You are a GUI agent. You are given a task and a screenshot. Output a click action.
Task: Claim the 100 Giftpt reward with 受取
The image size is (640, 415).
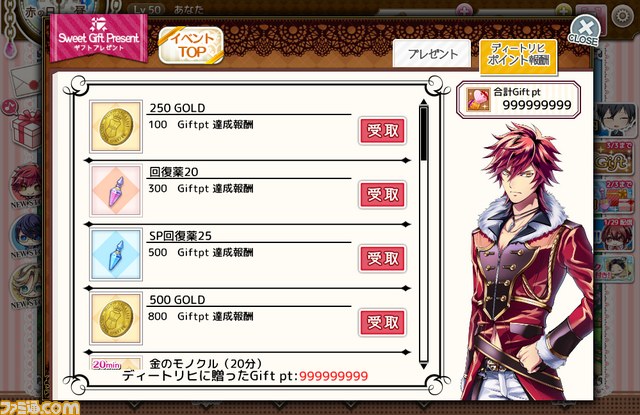tap(382, 131)
